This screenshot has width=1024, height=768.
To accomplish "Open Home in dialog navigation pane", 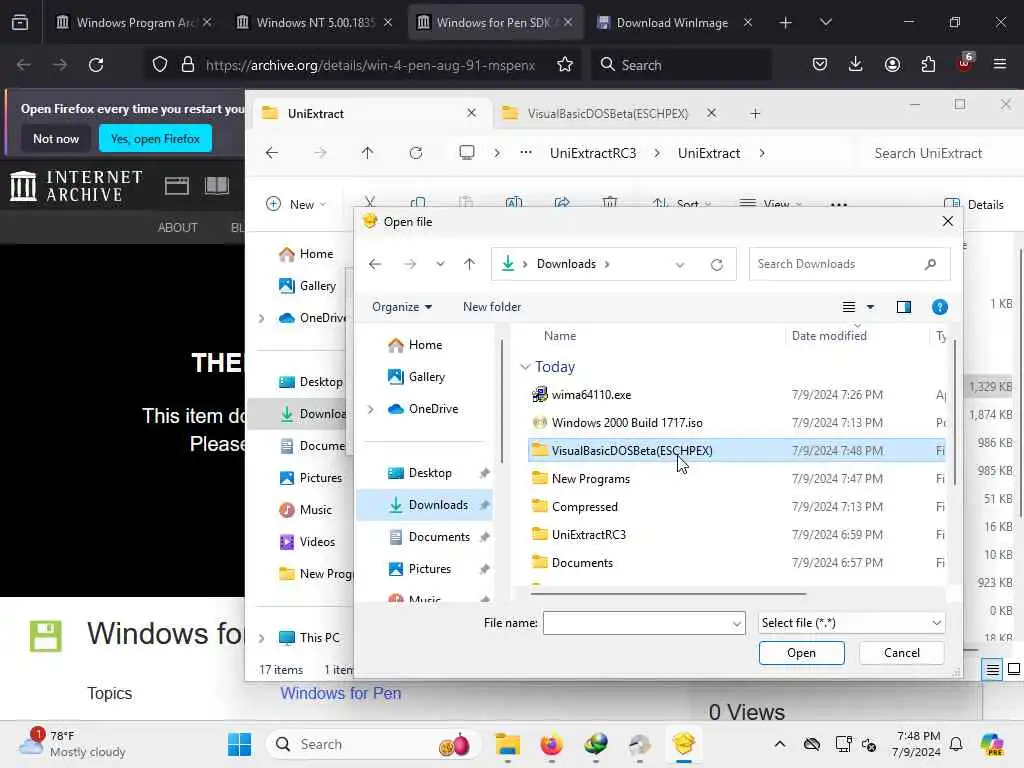I will tap(424, 345).
